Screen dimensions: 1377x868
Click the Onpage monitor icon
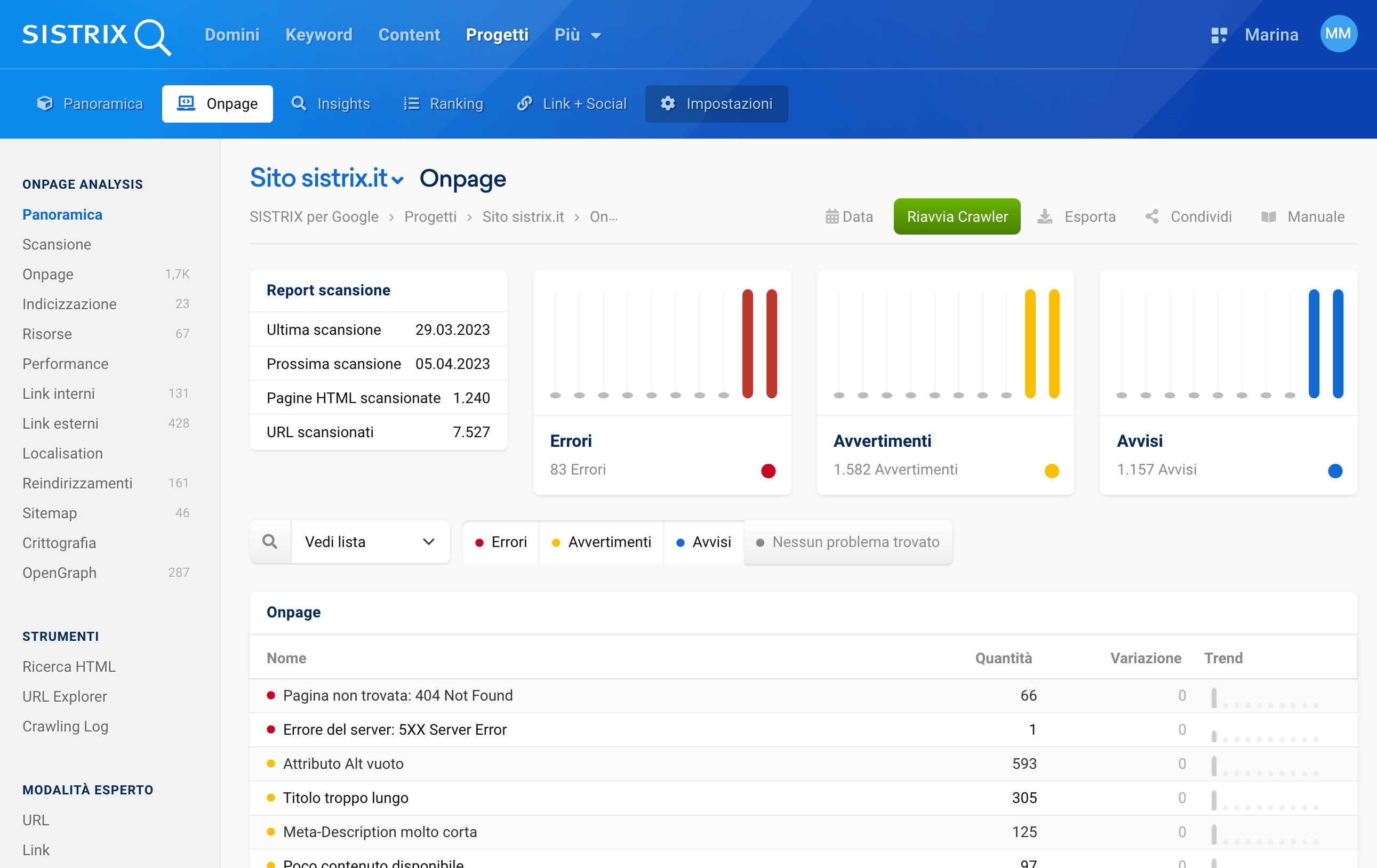[186, 103]
